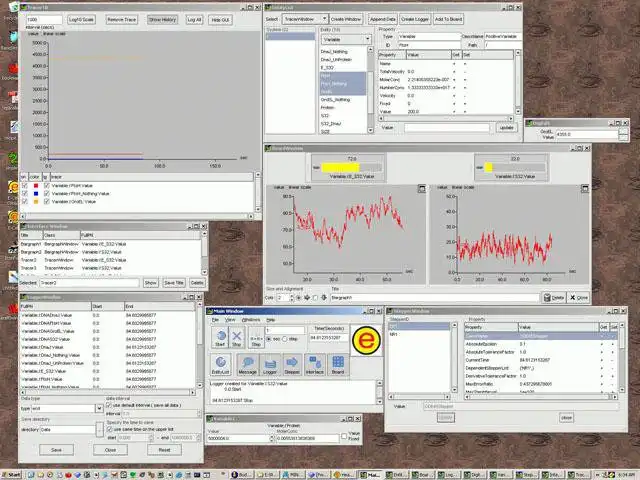Click the Delete icon button in BoardWindow
This screenshot has width=640, height=480.
(553, 298)
